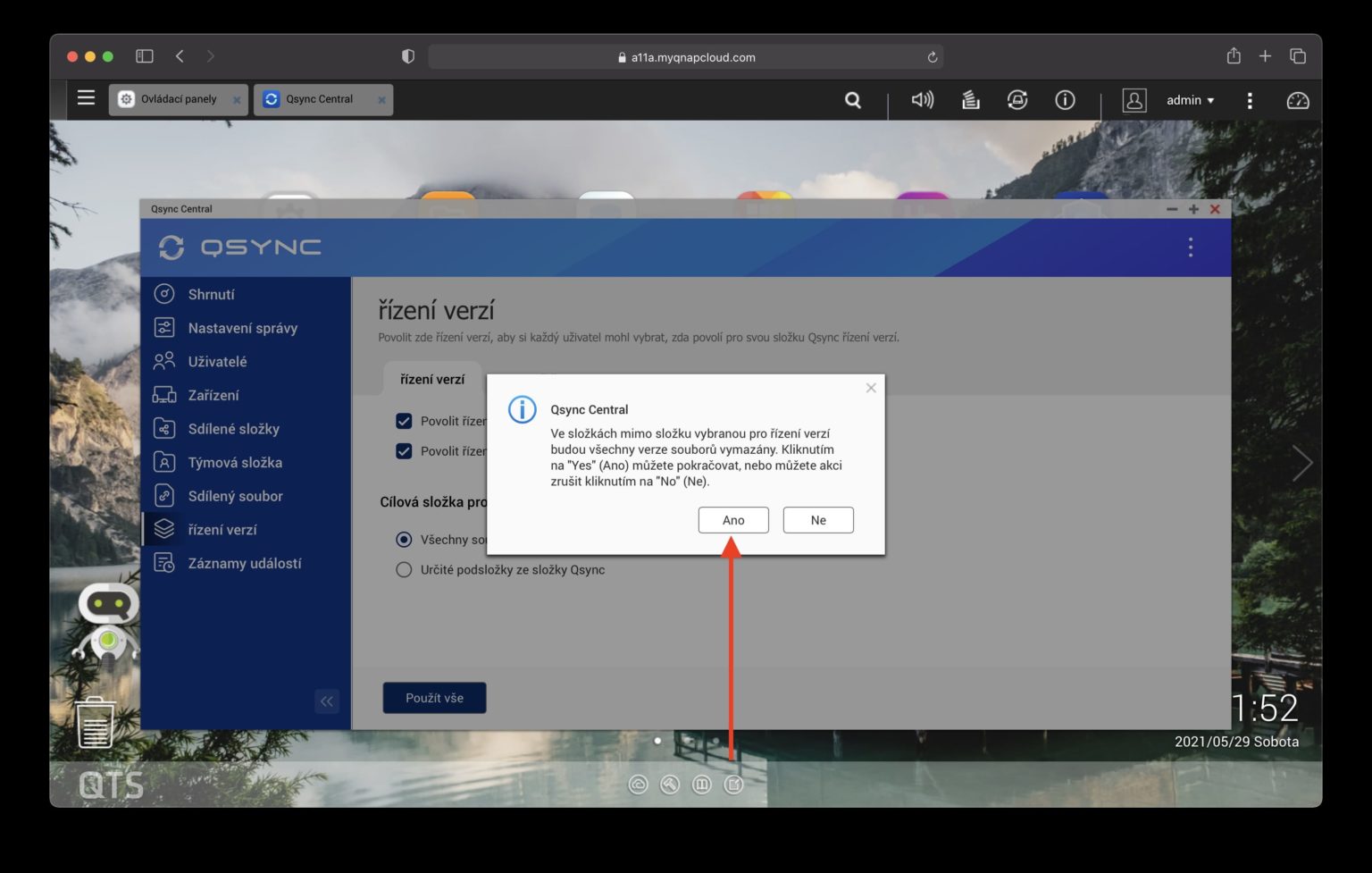Open the admin account dropdown
Image resolution: width=1372 pixels, height=873 pixels.
[1189, 100]
